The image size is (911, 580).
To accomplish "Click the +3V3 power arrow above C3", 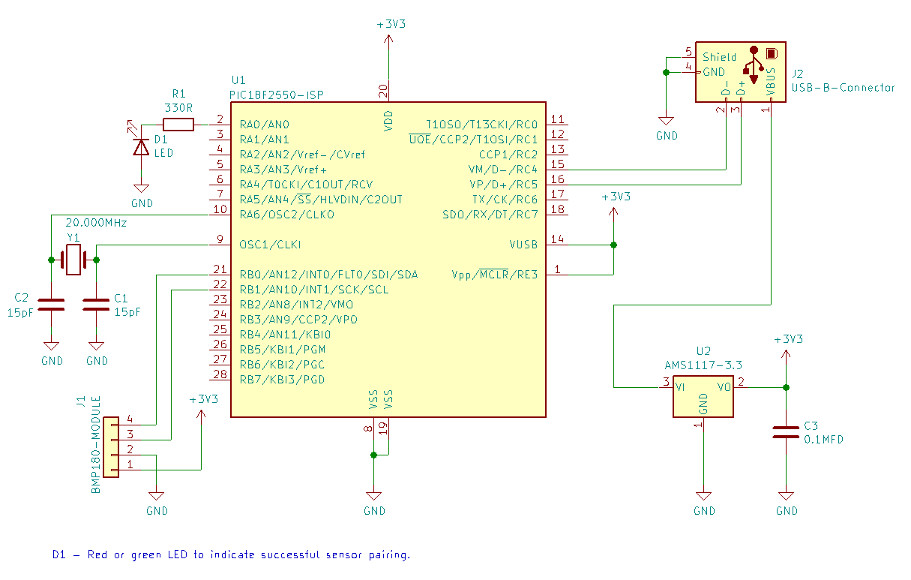I will pyautogui.click(x=786, y=355).
